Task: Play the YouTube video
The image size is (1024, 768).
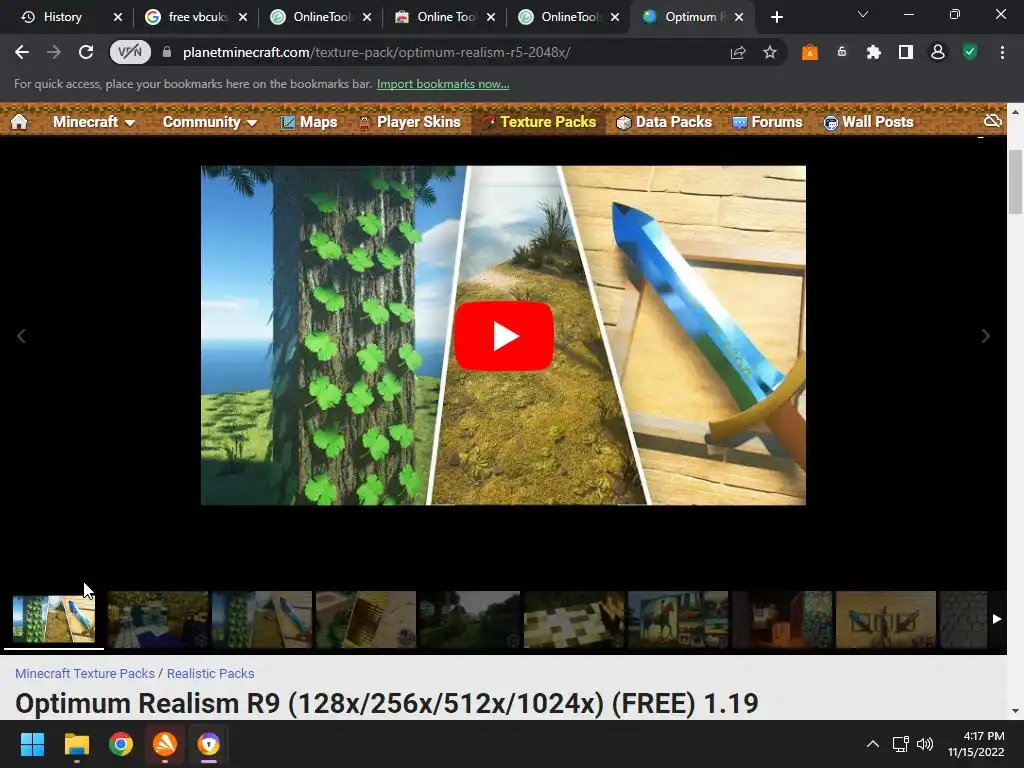Action: click(x=504, y=336)
